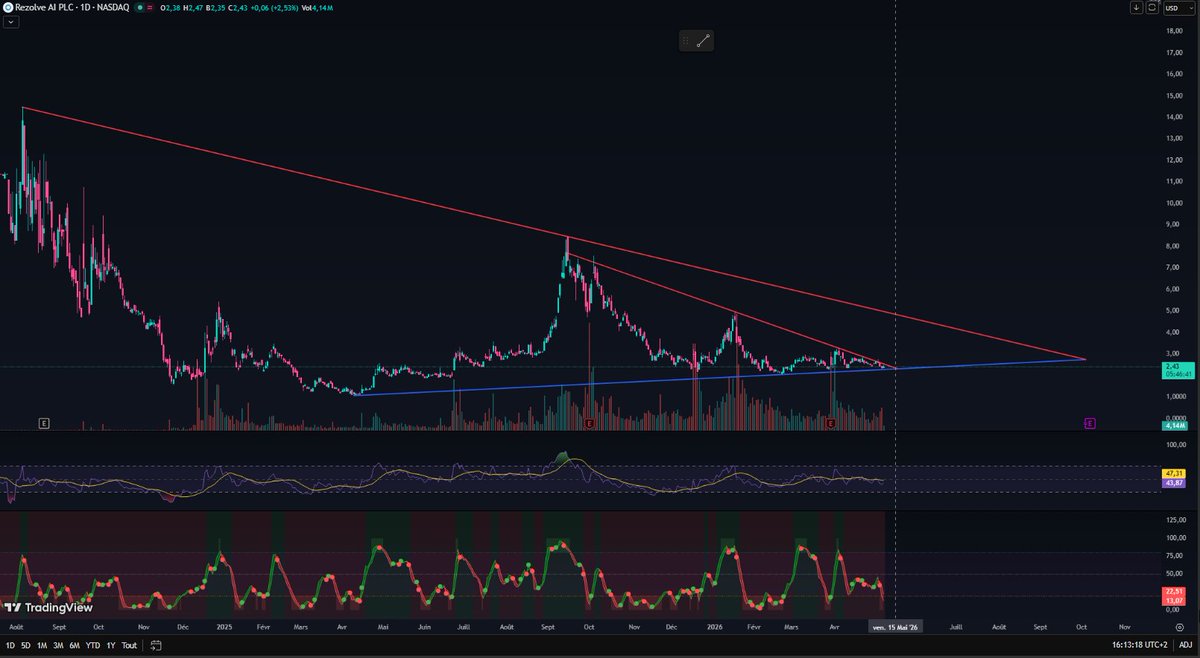Select the 3M time range
Screen dimensions: 1200x658
tap(59, 646)
